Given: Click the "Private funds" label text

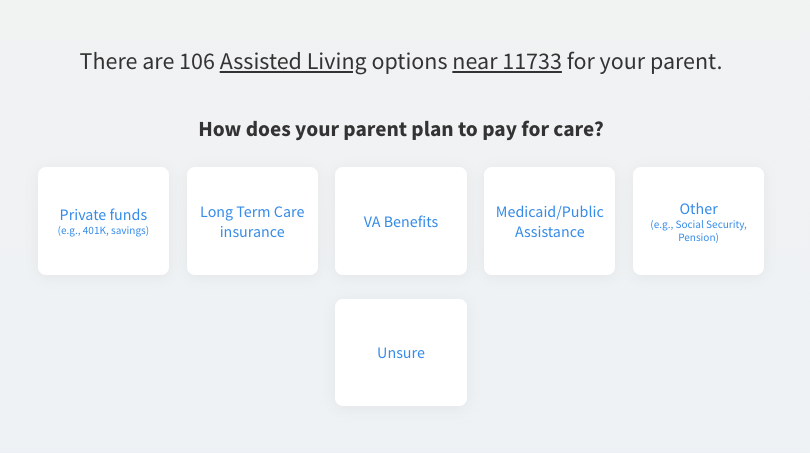Looking at the screenshot, I should click(103, 214).
